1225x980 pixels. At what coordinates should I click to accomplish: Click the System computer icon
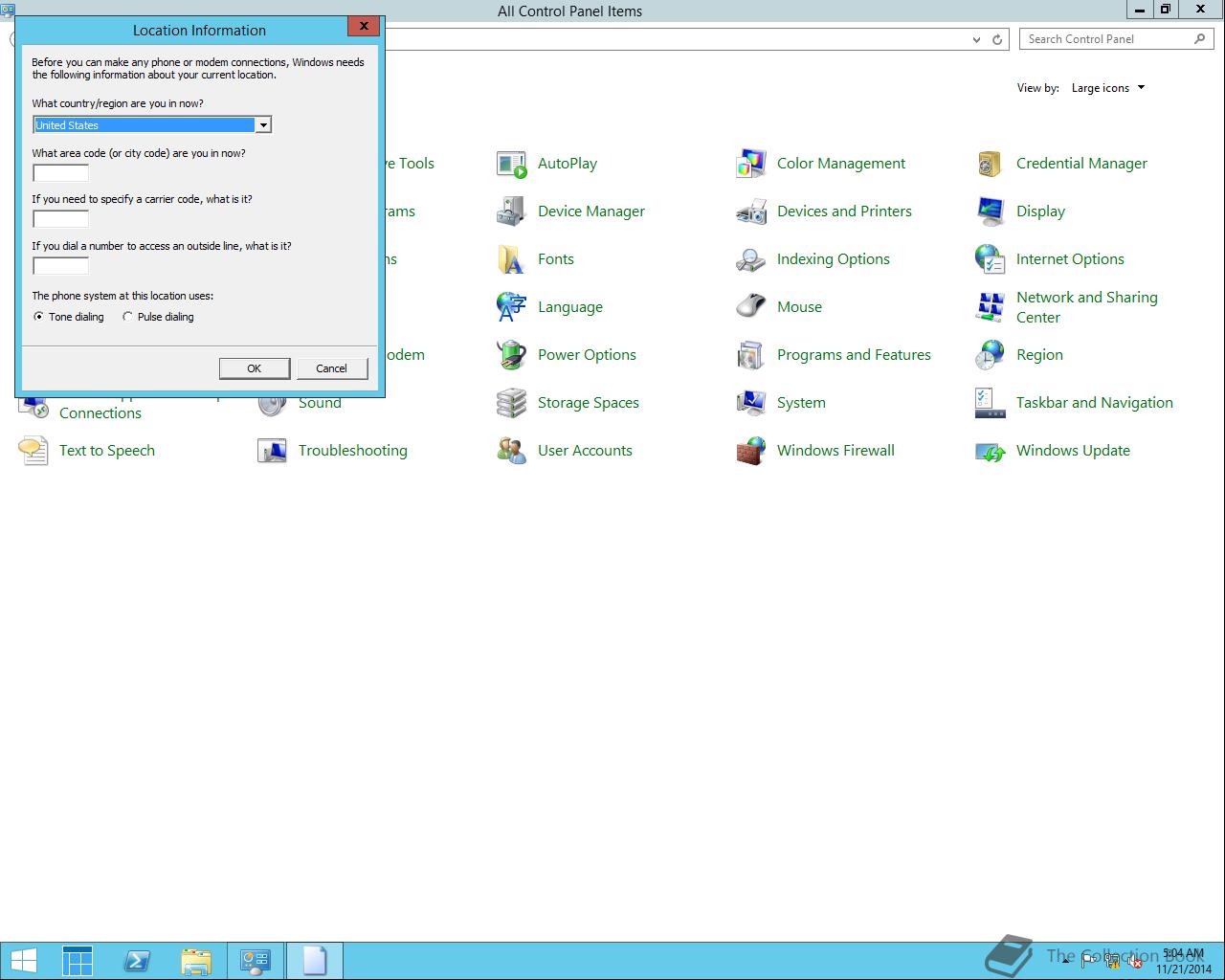[x=750, y=403]
